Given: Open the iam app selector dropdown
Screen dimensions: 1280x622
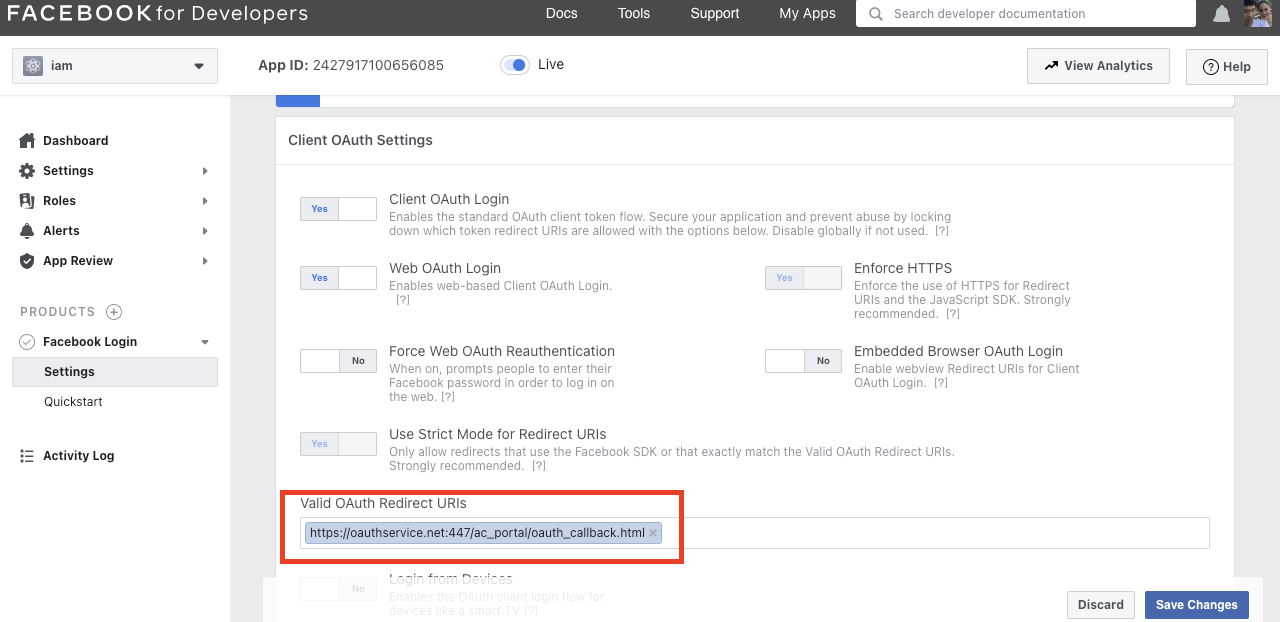Looking at the screenshot, I should 115,66.
